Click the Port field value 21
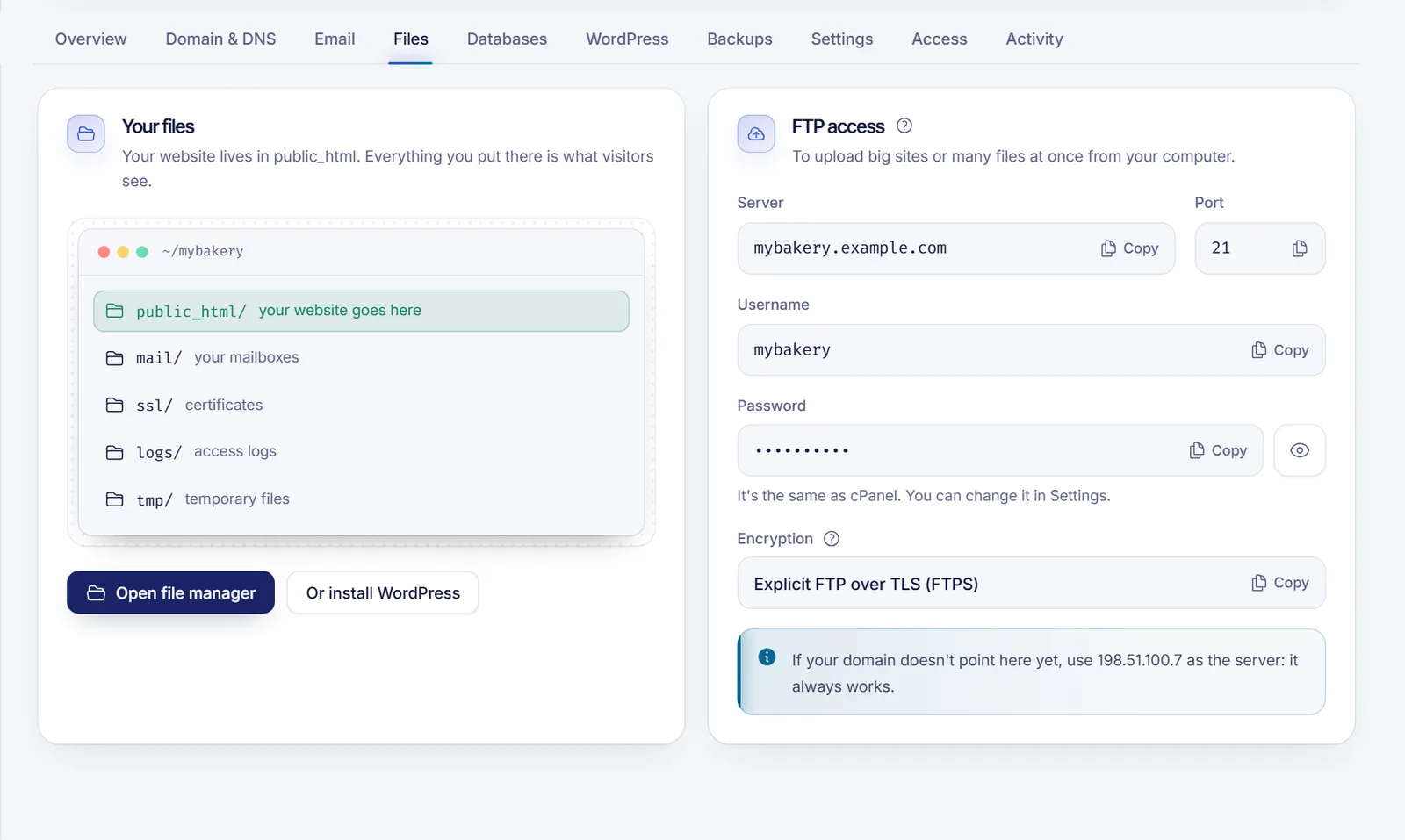Screen dimensions: 1405x840 tap(1259, 248)
